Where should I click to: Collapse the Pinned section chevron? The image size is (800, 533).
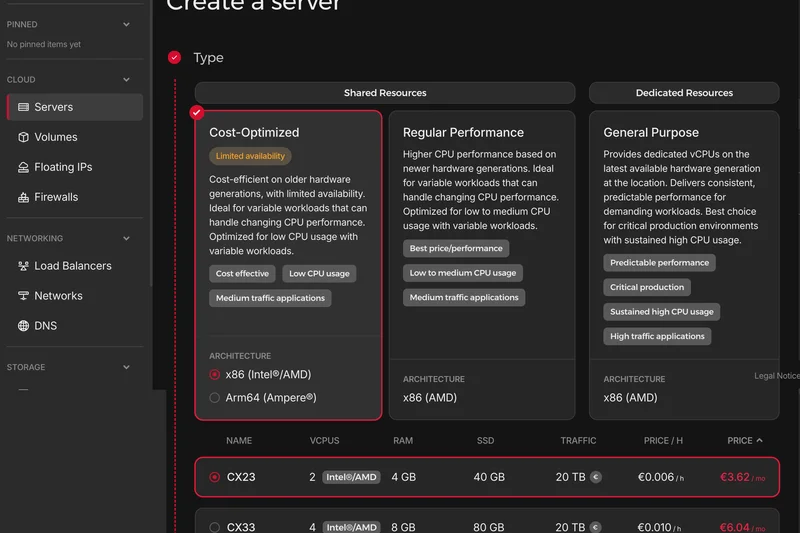126,24
